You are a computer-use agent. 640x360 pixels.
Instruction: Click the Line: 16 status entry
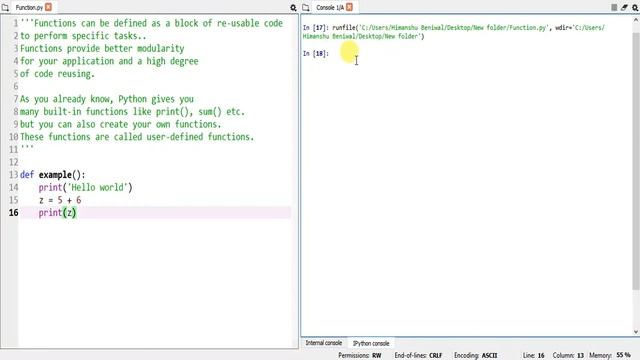[x=533, y=356]
